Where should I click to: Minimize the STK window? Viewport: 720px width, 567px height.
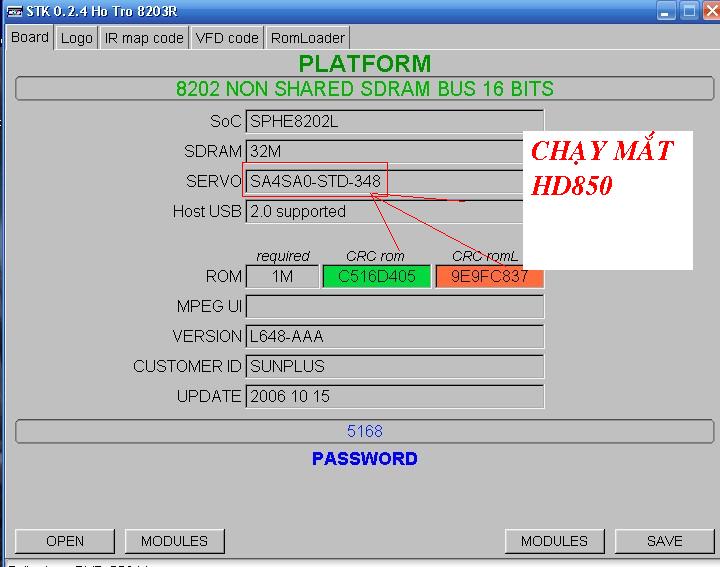(665, 11)
